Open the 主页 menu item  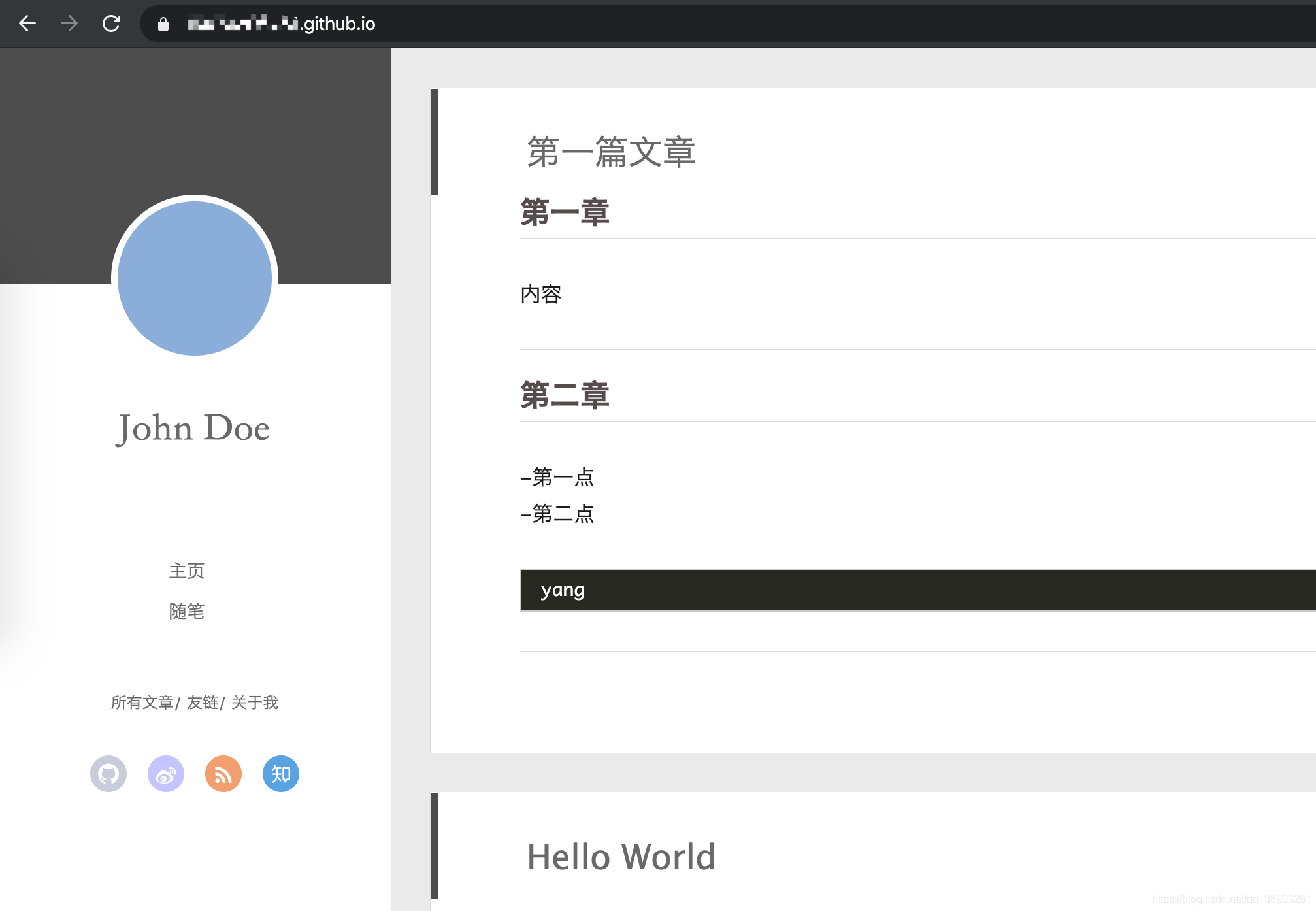click(x=187, y=571)
